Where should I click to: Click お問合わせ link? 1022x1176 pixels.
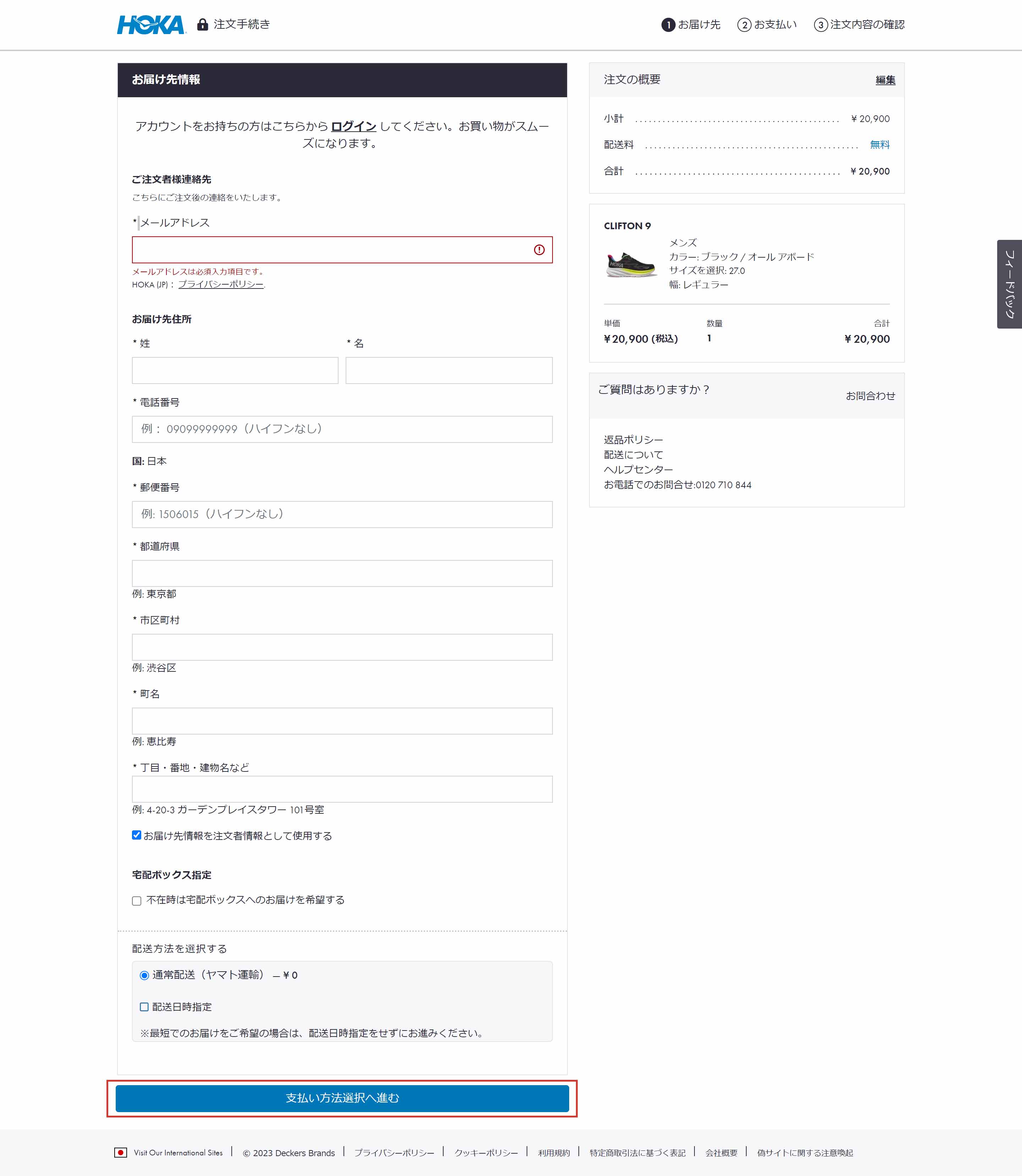(x=870, y=396)
